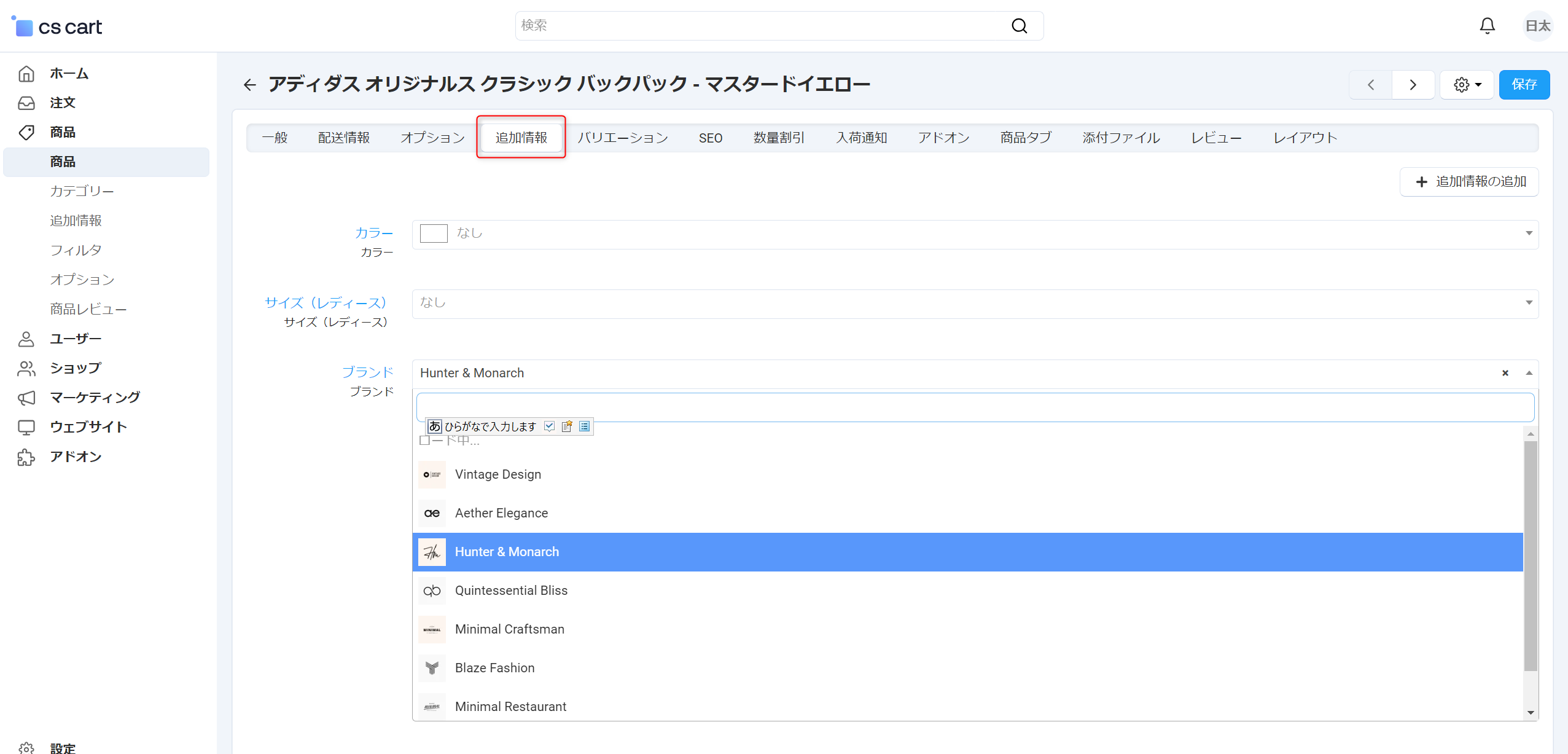This screenshot has height=754, width=1568.
Task: Clear the selected brand with the x
Action: 1505,373
